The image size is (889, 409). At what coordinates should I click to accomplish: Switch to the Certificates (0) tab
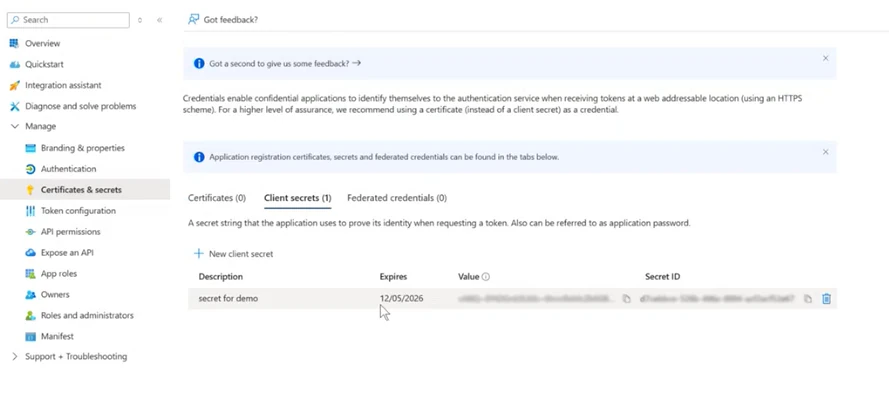(x=217, y=198)
